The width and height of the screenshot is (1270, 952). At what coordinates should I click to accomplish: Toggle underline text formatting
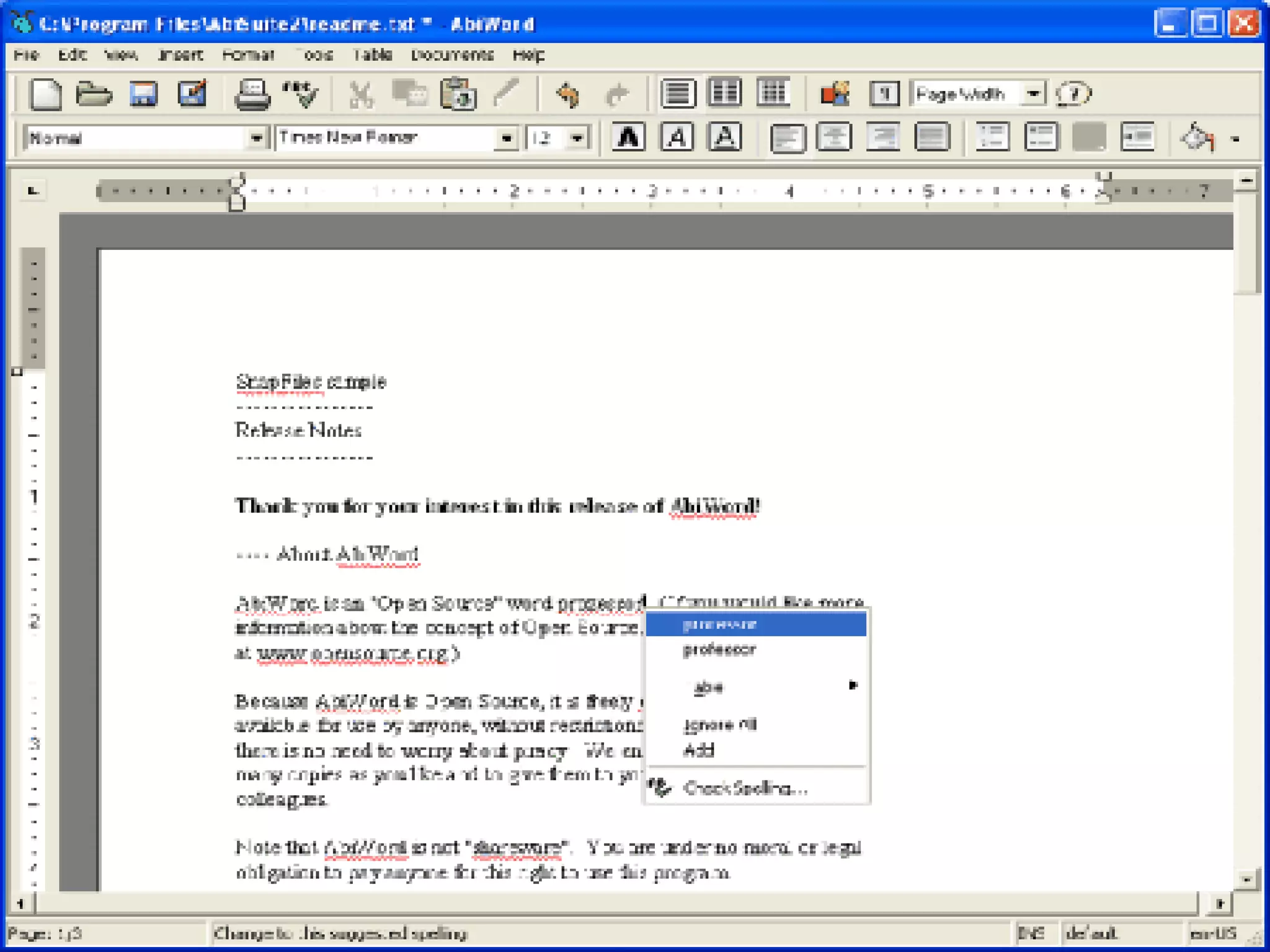pyautogui.click(x=724, y=137)
